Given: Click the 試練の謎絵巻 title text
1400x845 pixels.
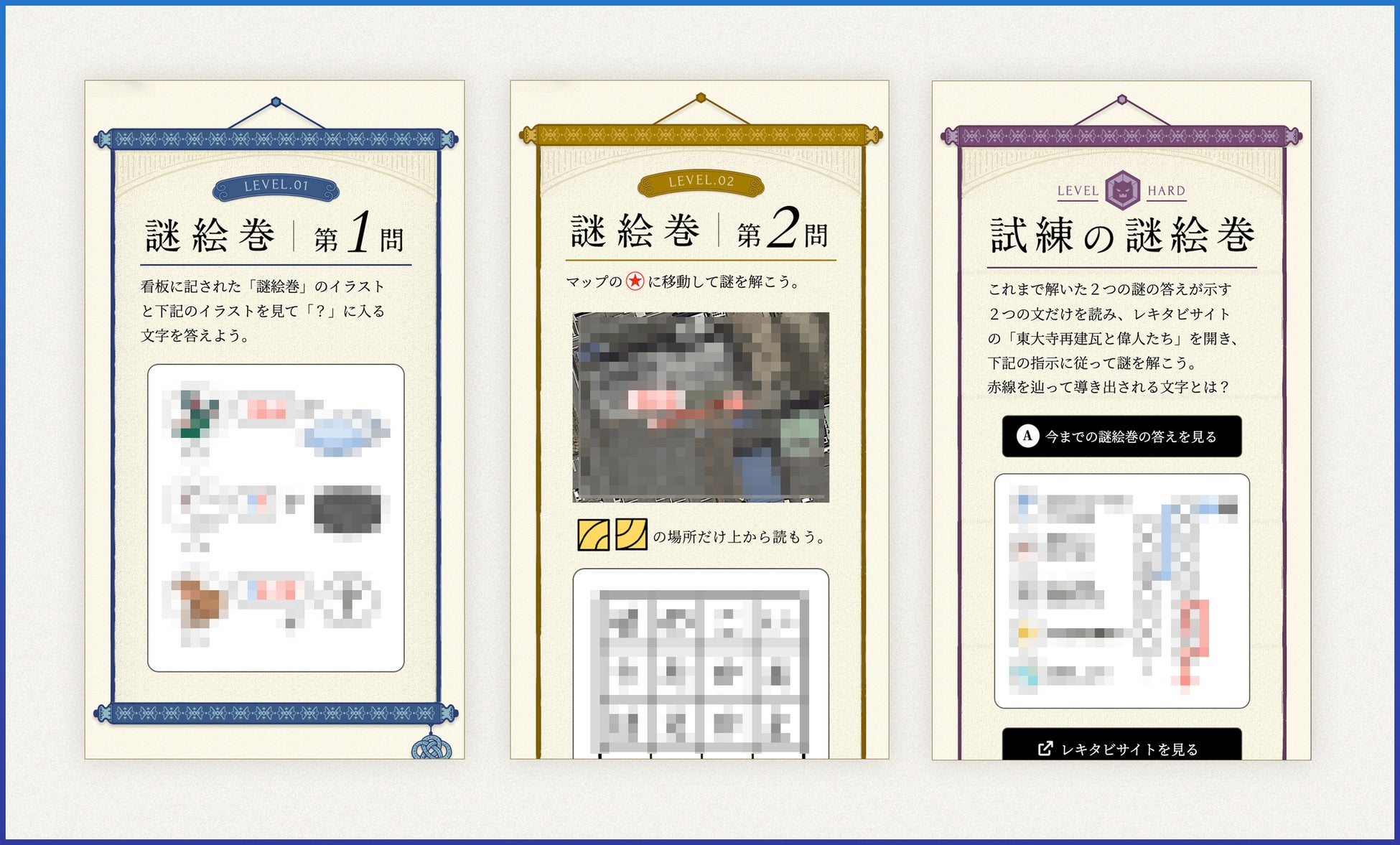Looking at the screenshot, I should tap(1121, 235).
